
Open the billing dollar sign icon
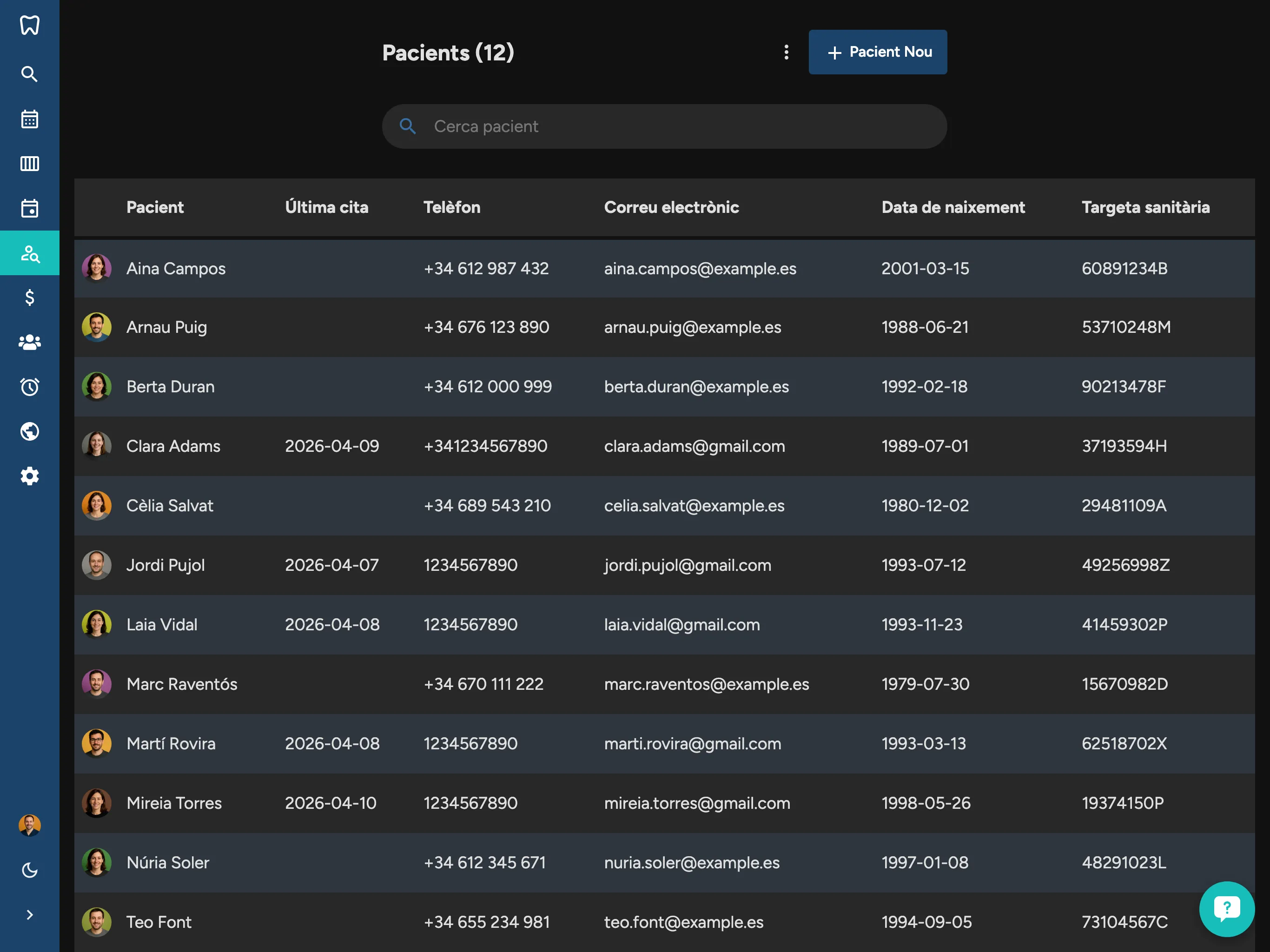pos(29,297)
